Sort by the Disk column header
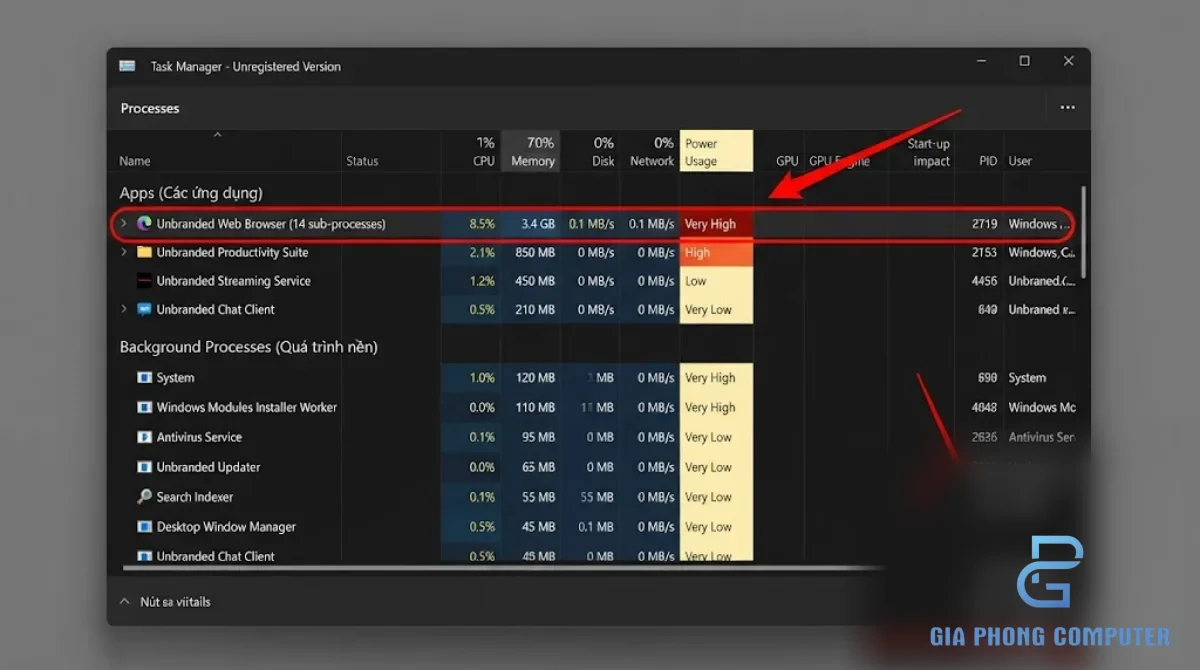Image resolution: width=1200 pixels, height=670 pixels. [x=603, y=152]
